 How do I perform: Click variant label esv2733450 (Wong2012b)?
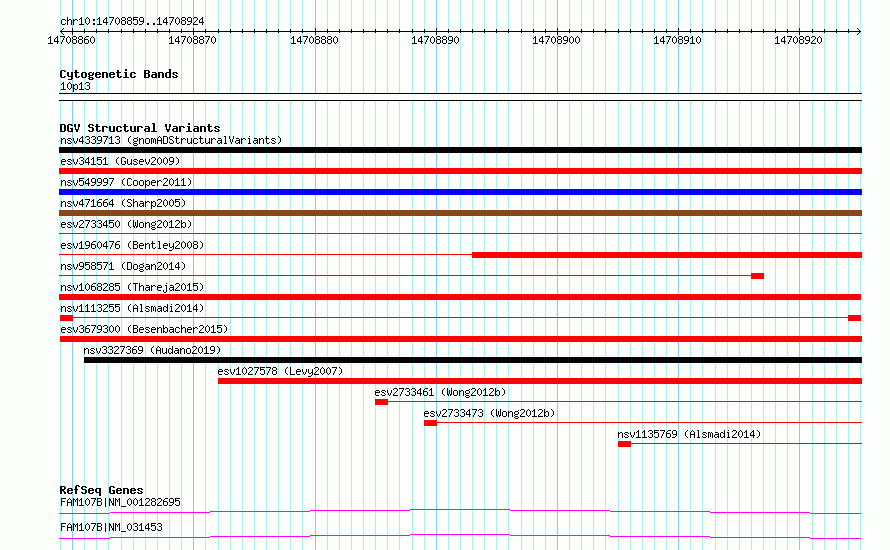126,224
